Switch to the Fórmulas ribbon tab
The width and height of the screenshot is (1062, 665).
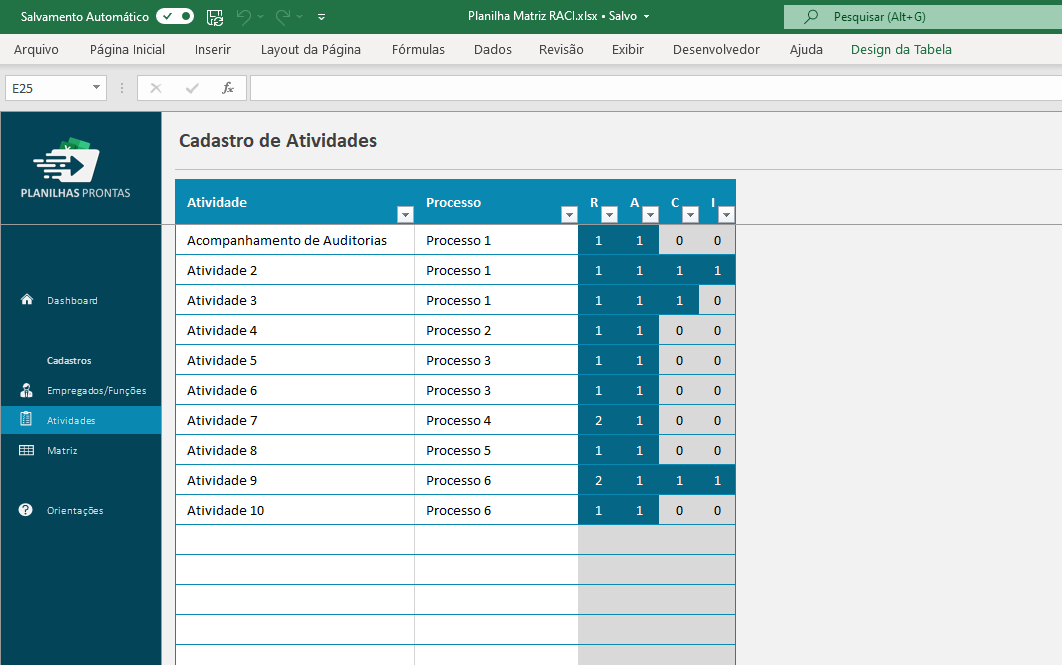tap(418, 49)
